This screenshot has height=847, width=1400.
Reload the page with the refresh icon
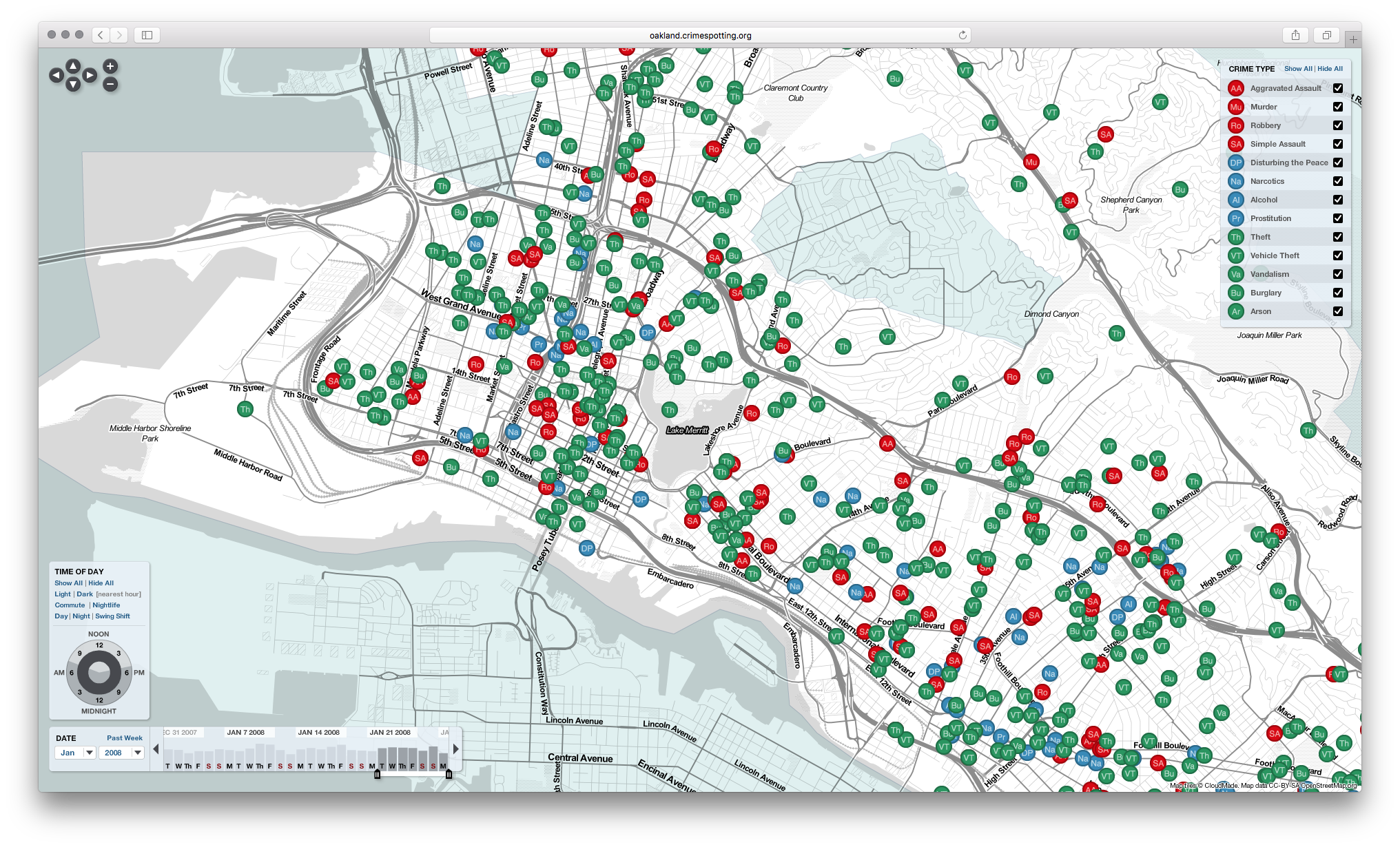point(962,35)
